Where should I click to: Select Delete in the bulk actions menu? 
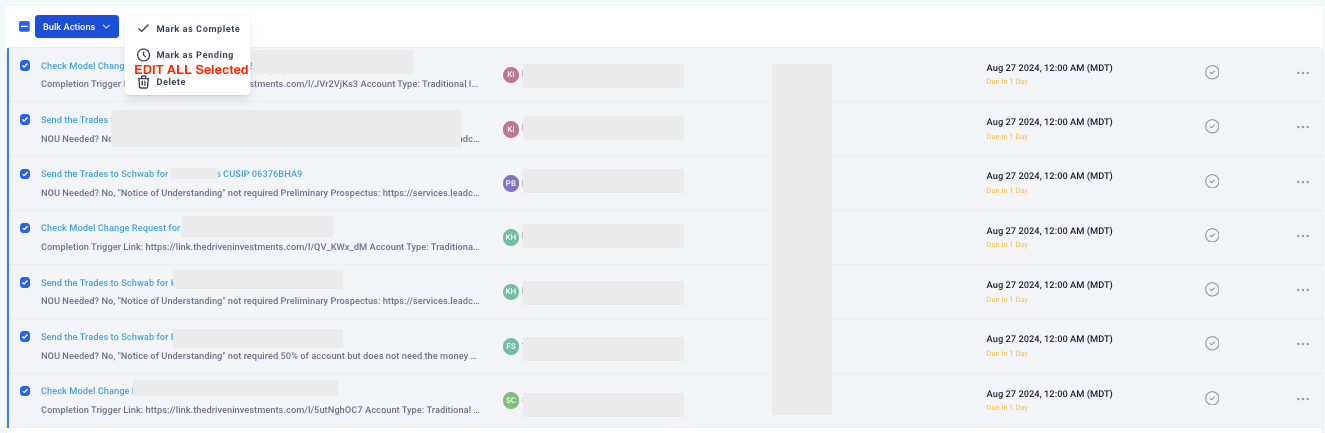pos(170,82)
